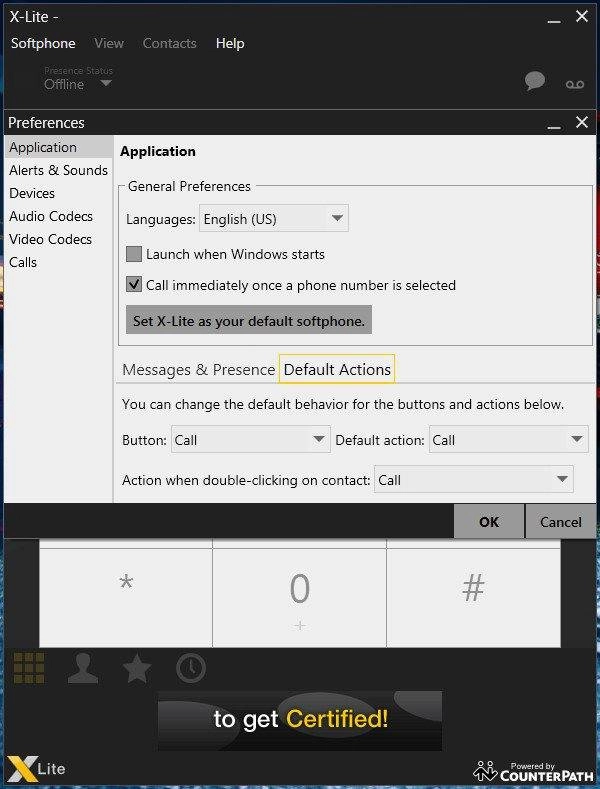Click Set X-Lite as your default softphone
This screenshot has height=789, width=600.
click(x=249, y=320)
